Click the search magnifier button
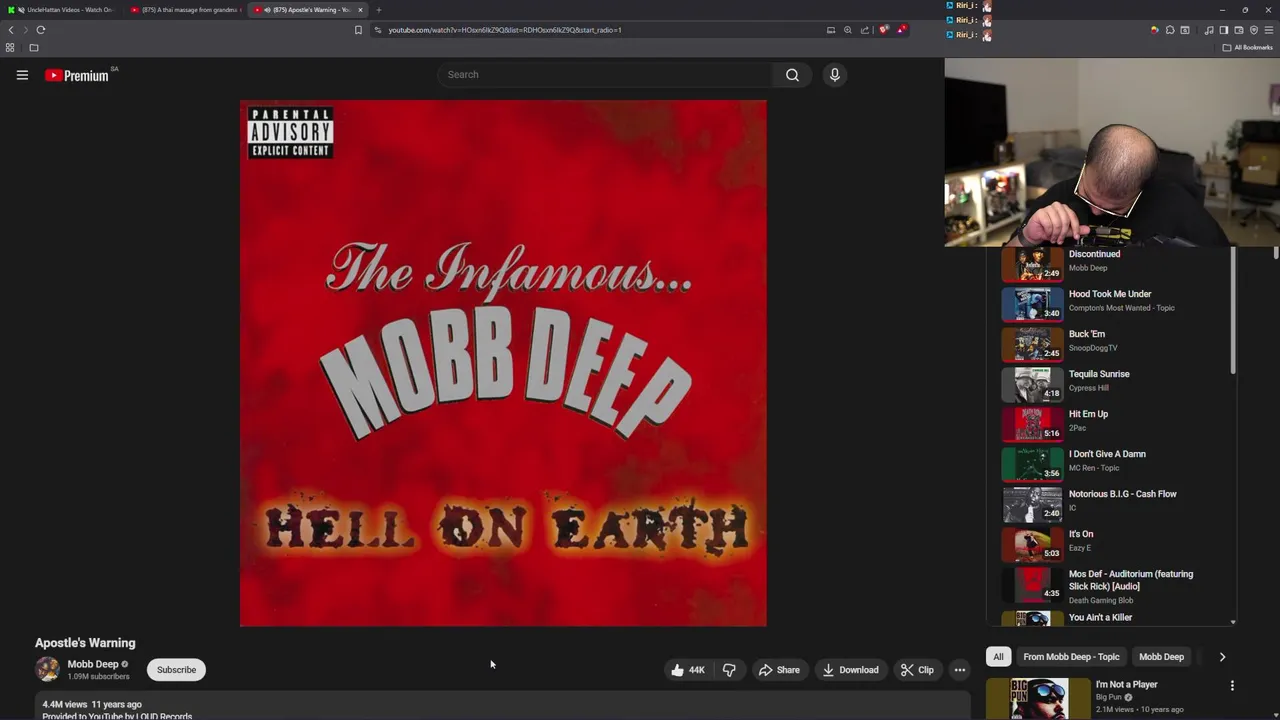The image size is (1280, 720). click(792, 75)
